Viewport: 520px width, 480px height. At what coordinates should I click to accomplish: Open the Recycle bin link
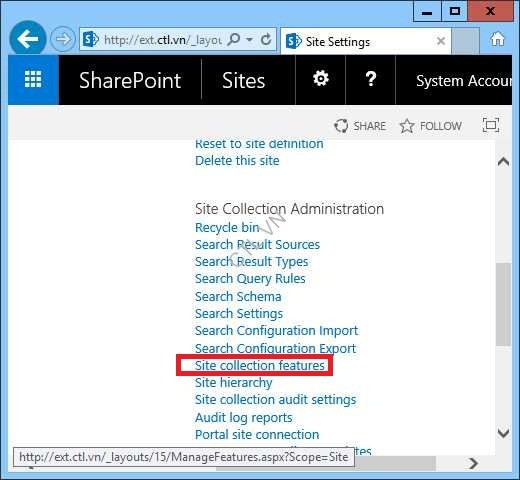[x=227, y=228]
